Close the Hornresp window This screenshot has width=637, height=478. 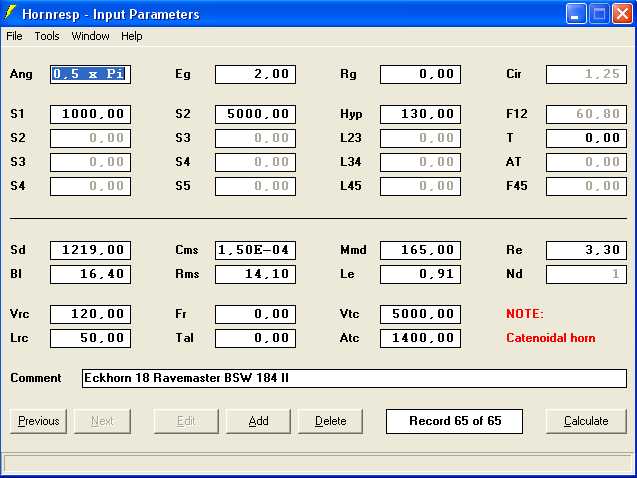point(622,14)
